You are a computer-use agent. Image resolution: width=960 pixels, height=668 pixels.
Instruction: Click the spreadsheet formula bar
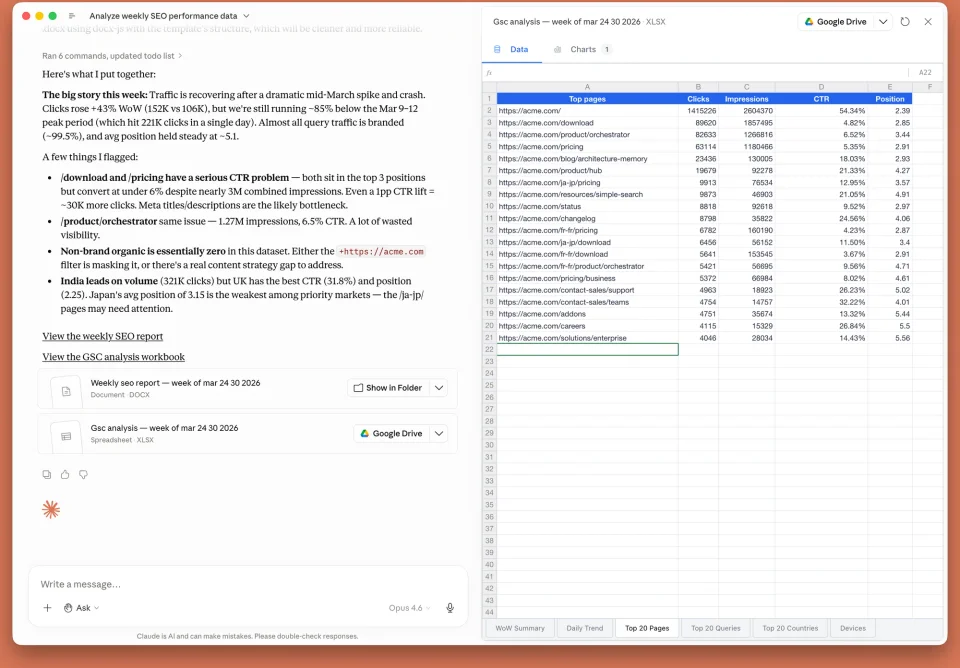point(698,73)
